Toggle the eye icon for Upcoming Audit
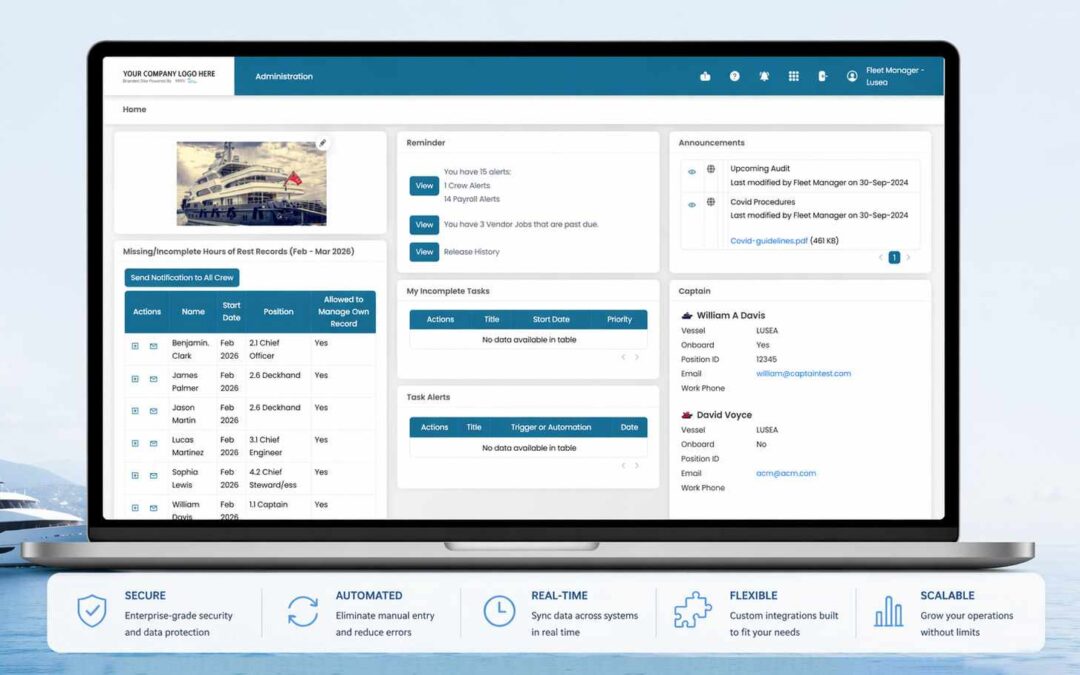Screen dimensions: 1080x675 pos(691,171)
